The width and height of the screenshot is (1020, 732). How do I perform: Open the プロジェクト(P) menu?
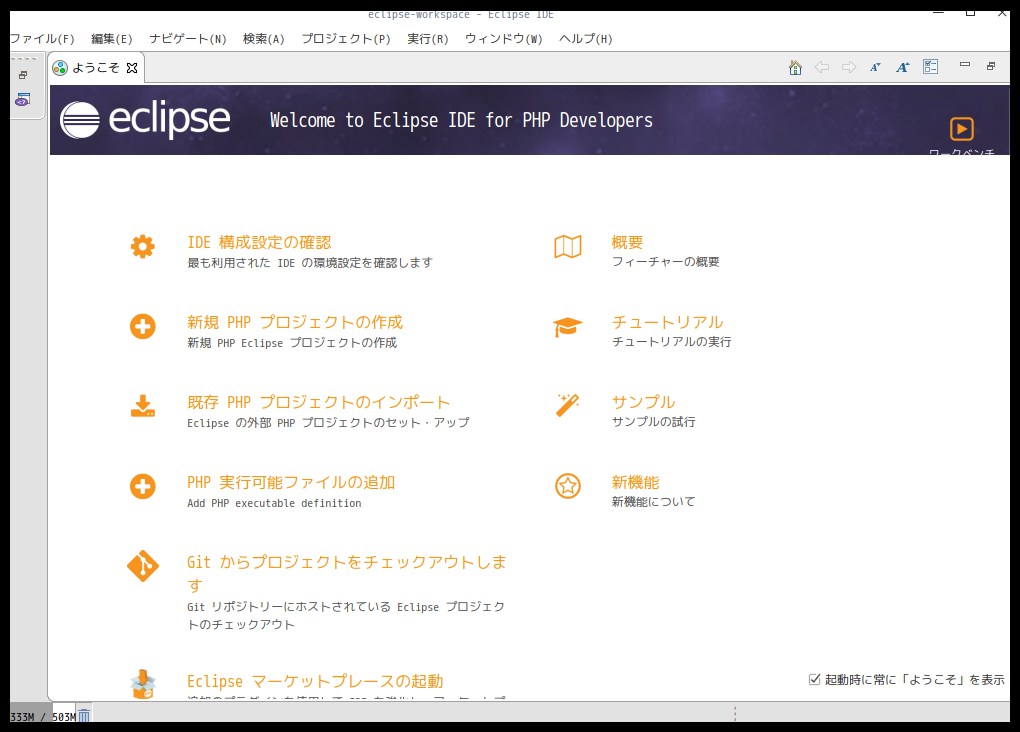(346, 39)
